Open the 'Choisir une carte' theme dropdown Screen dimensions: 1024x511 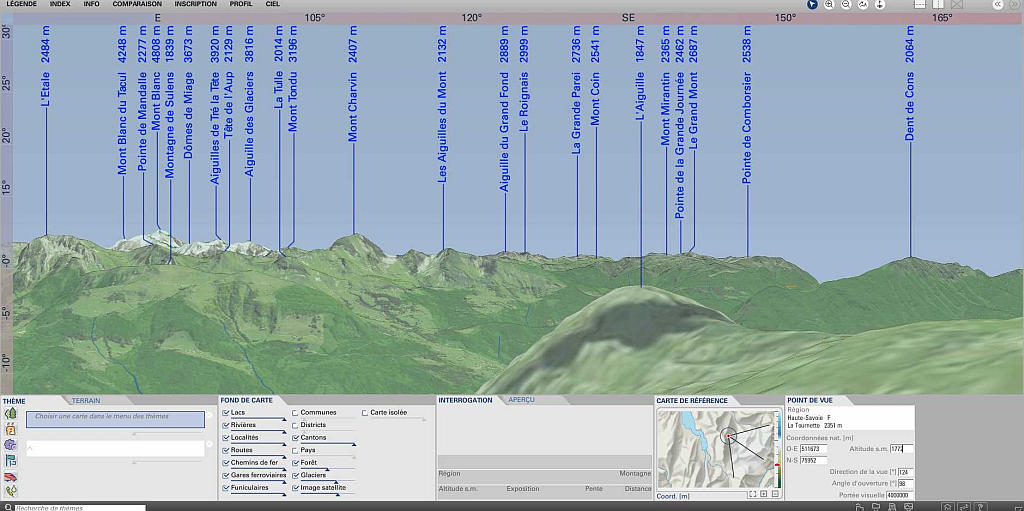point(115,419)
